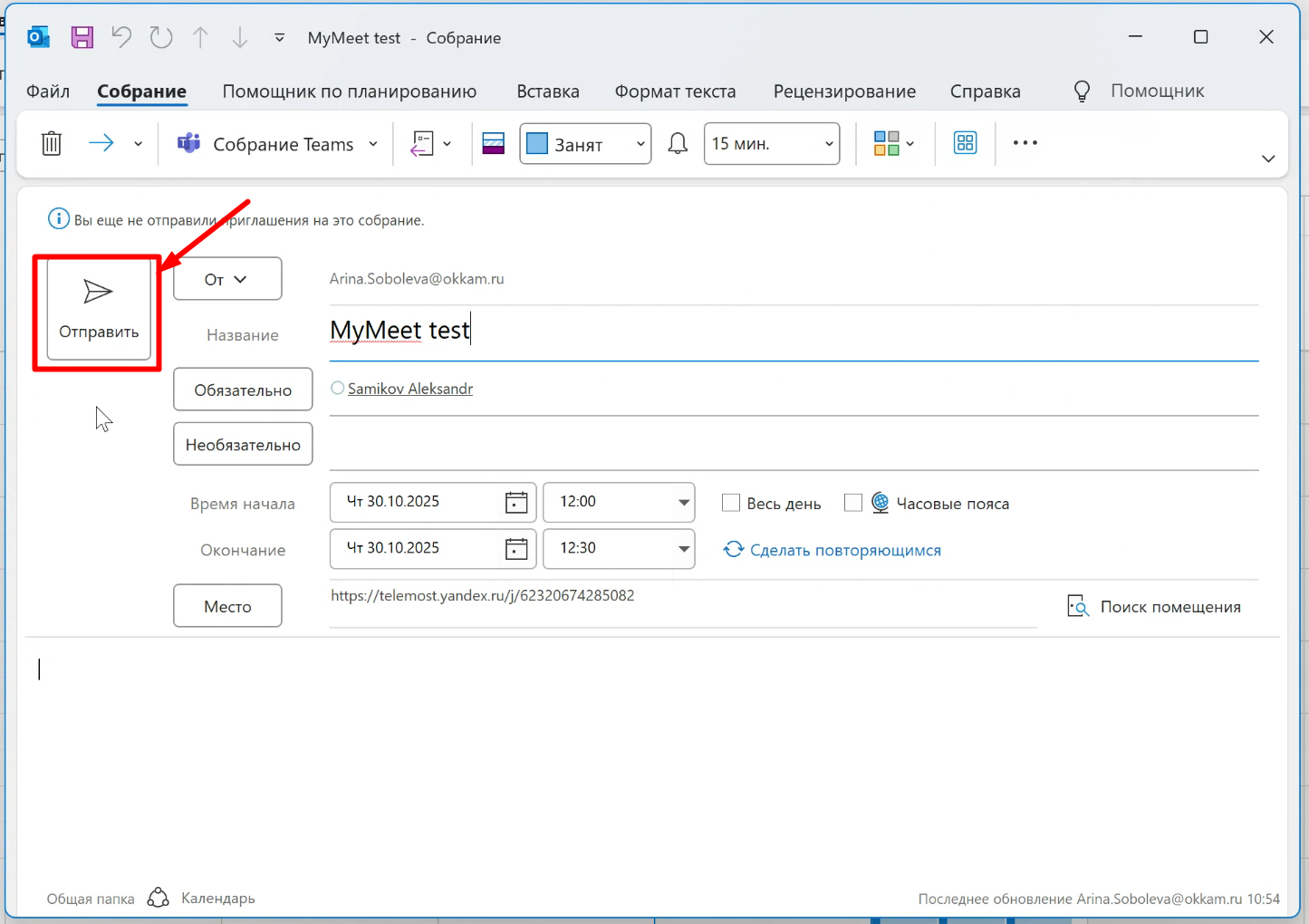Click the three dots more options
Viewport: 1309px width, 924px height.
(1025, 143)
